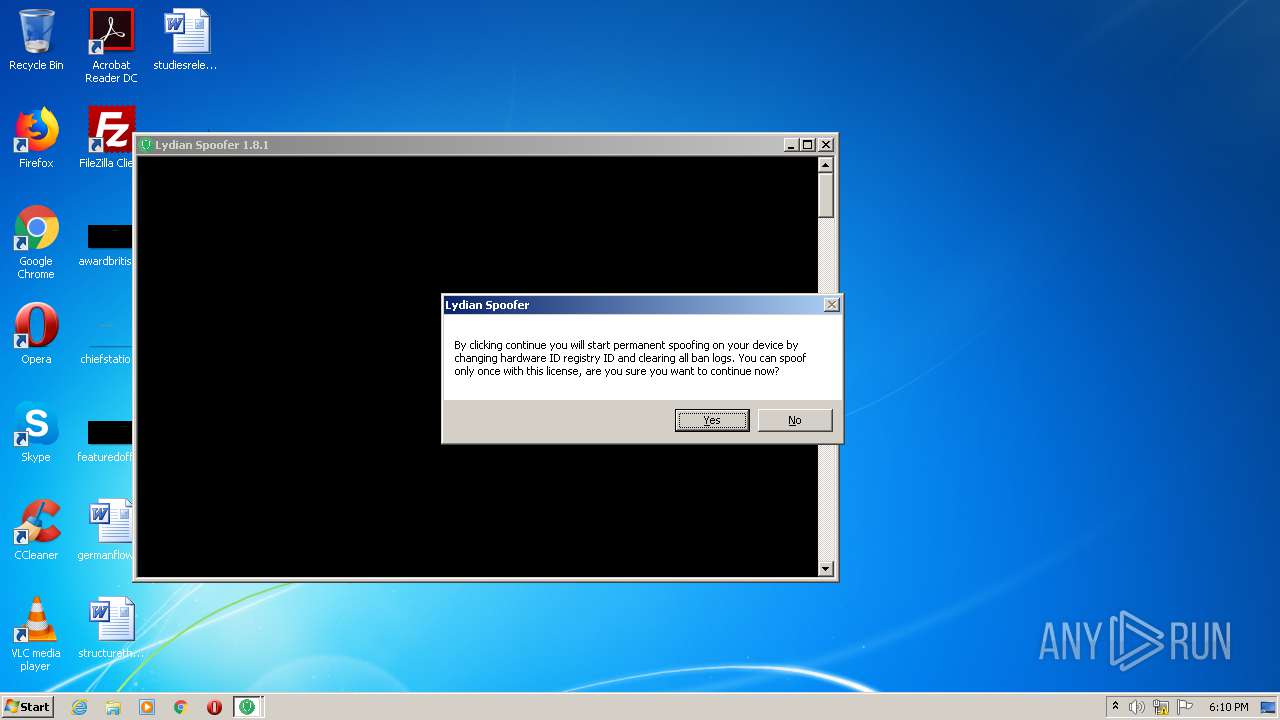Click the console scrollbar thumb
Viewport: 1280px width, 720px height.
pos(826,195)
